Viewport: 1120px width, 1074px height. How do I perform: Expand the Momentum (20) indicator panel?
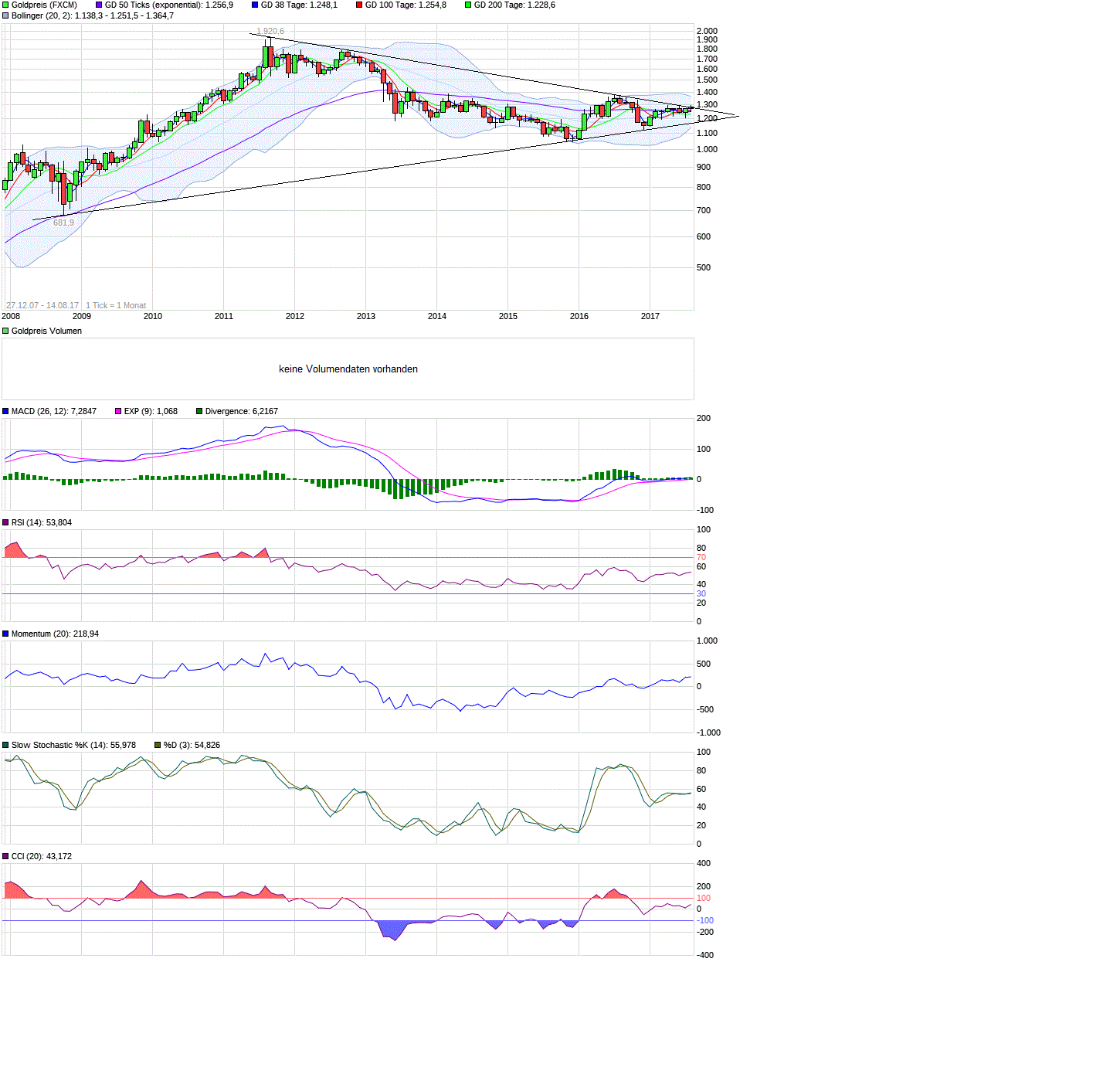coord(5,634)
